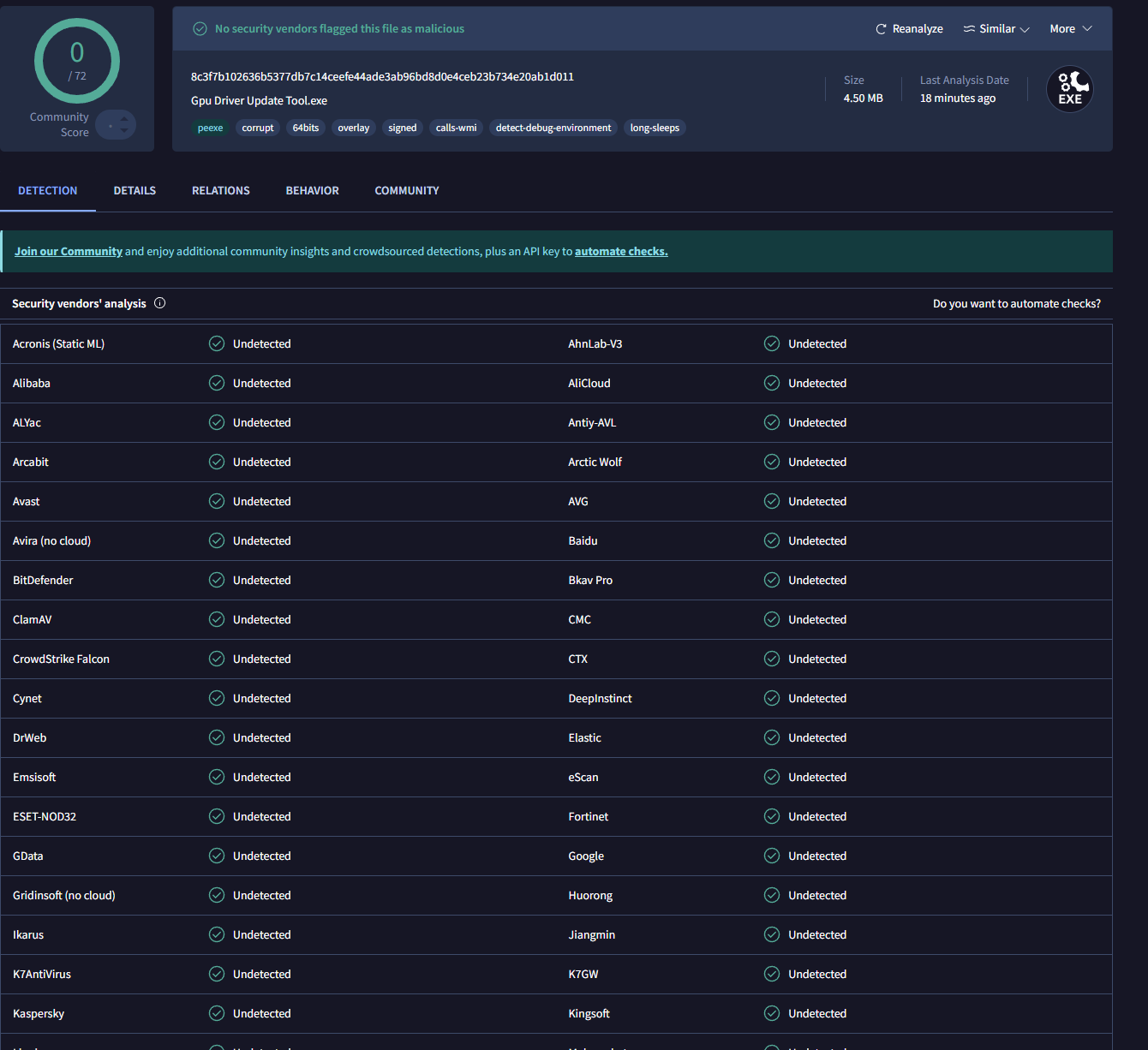1148x1050 pixels.
Task: Vote down with the Community Score down arrow
Action: 124,131
